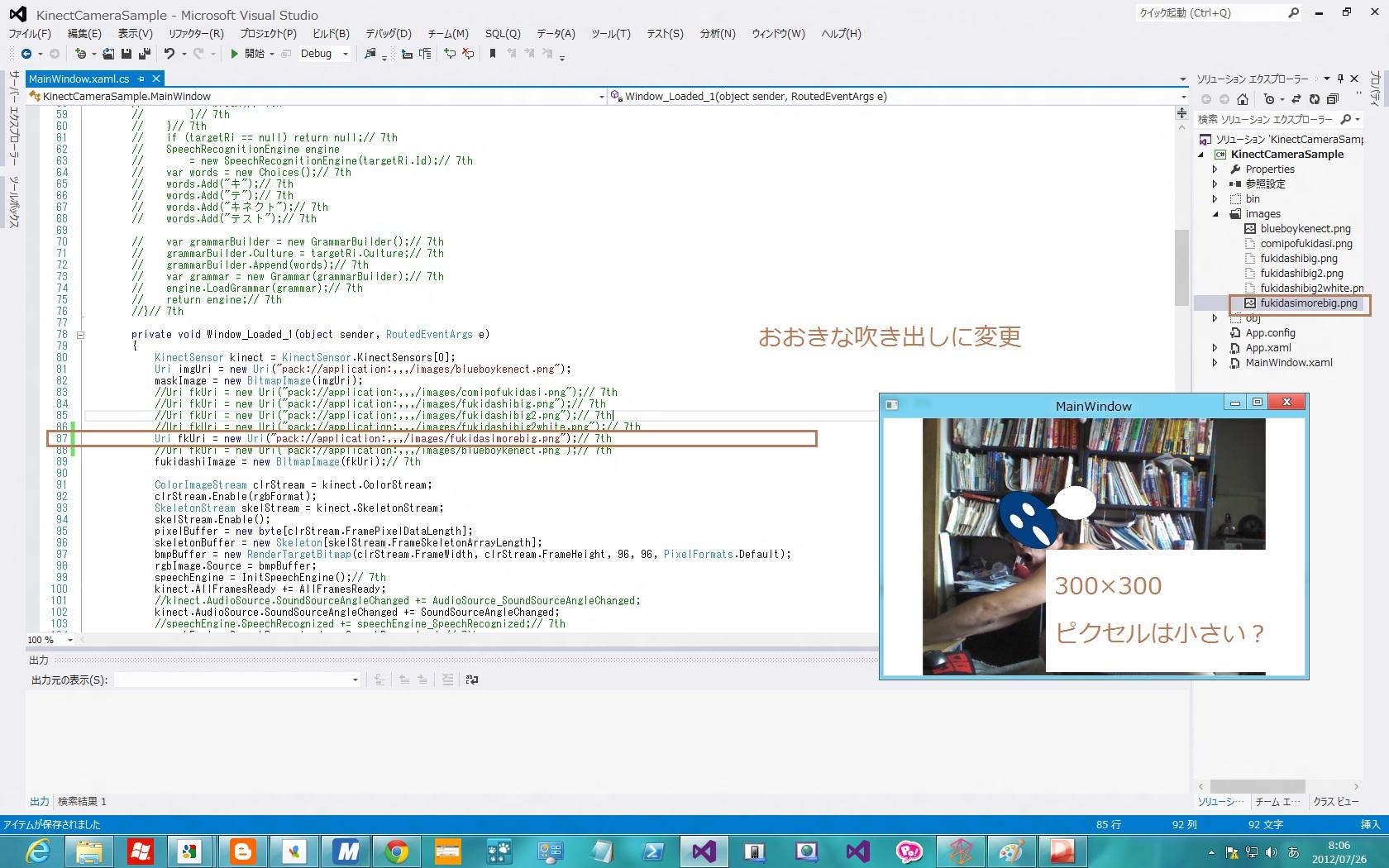Switch to the クラス ビュー tab
The height and width of the screenshot is (868, 1389).
pos(1335,802)
